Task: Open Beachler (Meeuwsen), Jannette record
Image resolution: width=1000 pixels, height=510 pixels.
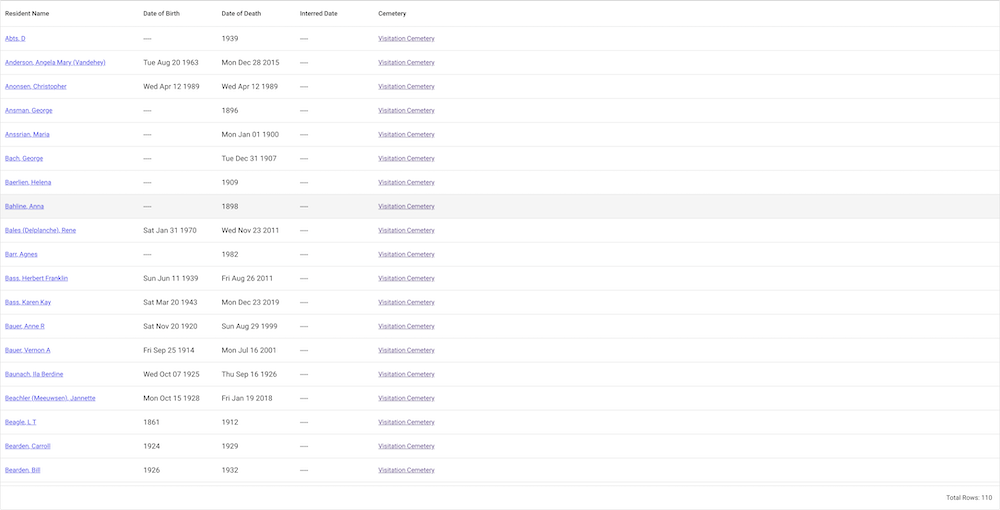Action: click(x=50, y=398)
